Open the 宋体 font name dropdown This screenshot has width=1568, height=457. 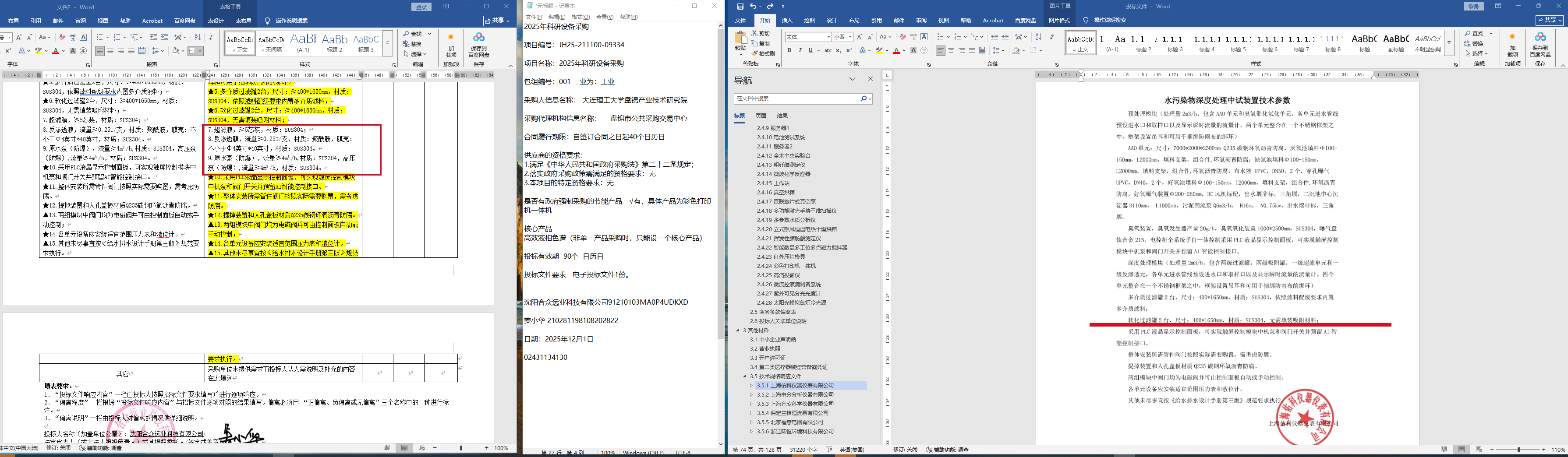(x=828, y=37)
